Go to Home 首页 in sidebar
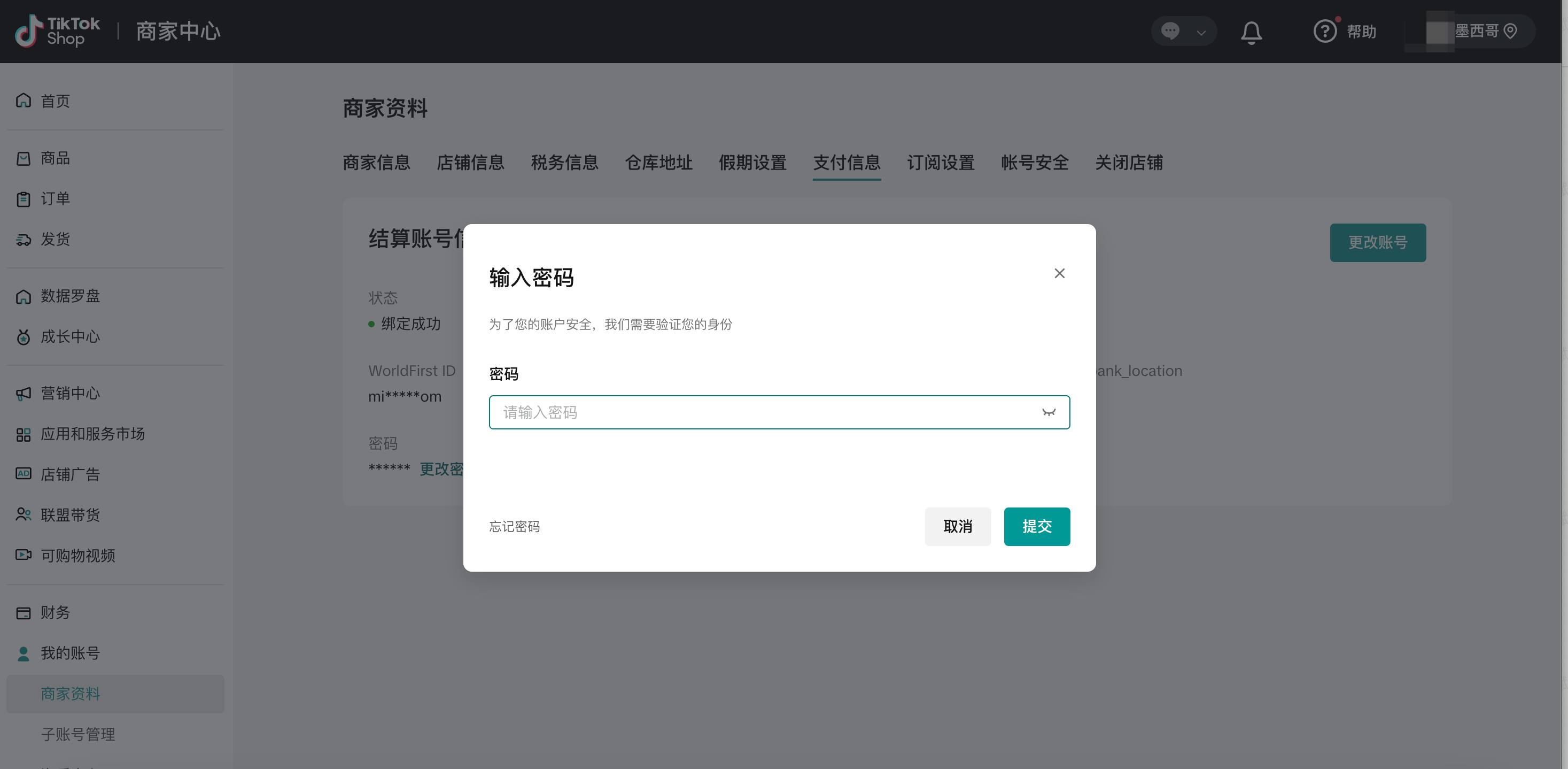Image resolution: width=1568 pixels, height=769 pixels. [55, 101]
